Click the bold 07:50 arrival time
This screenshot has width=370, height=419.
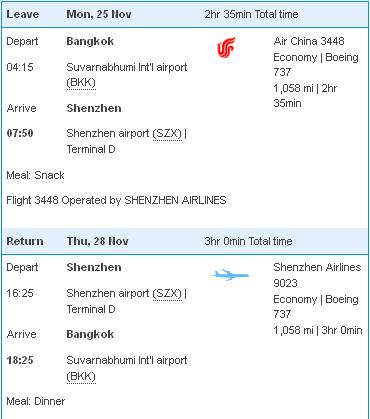(x=20, y=133)
